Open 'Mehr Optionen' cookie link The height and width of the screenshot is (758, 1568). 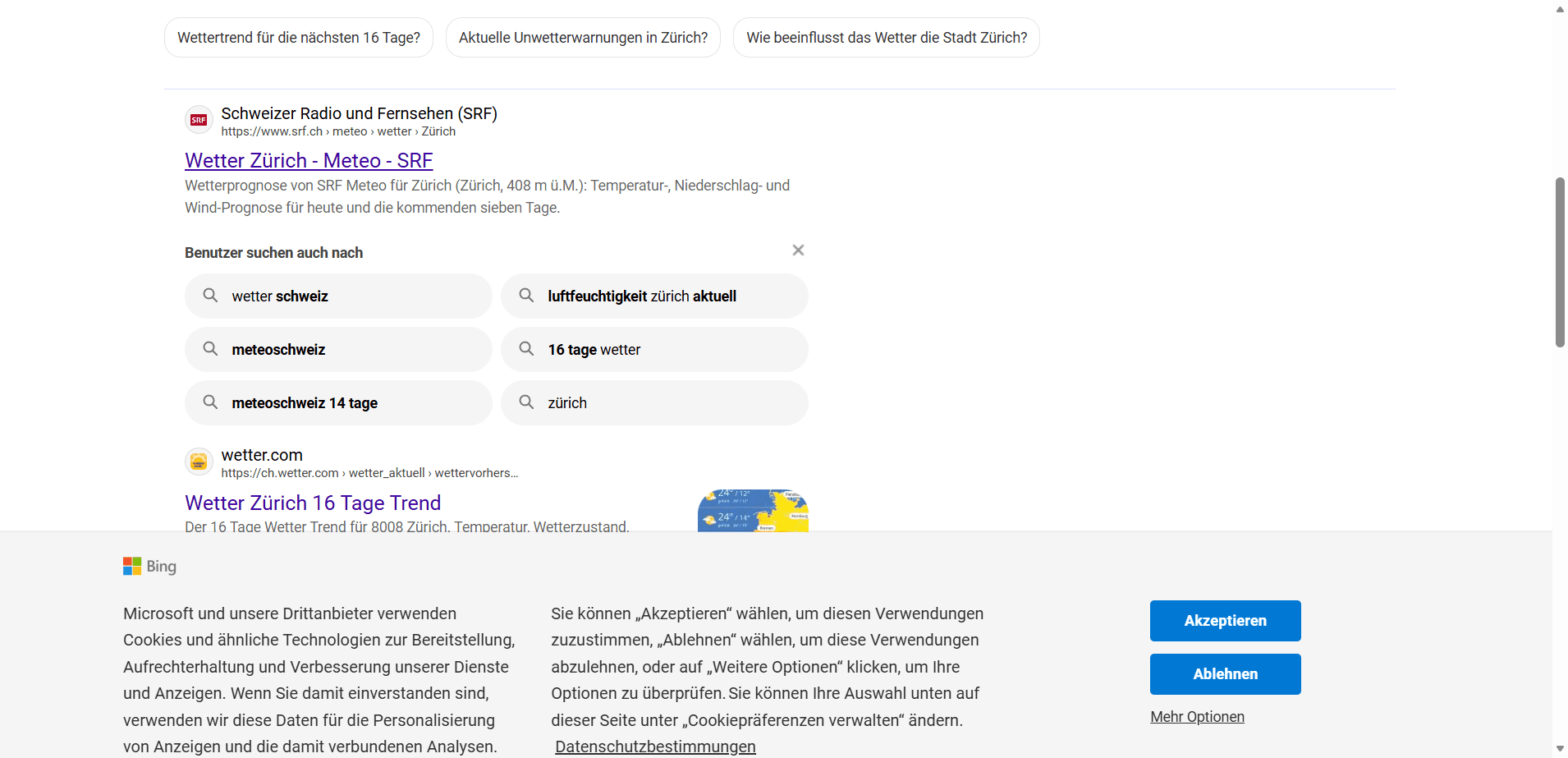pos(1197,717)
